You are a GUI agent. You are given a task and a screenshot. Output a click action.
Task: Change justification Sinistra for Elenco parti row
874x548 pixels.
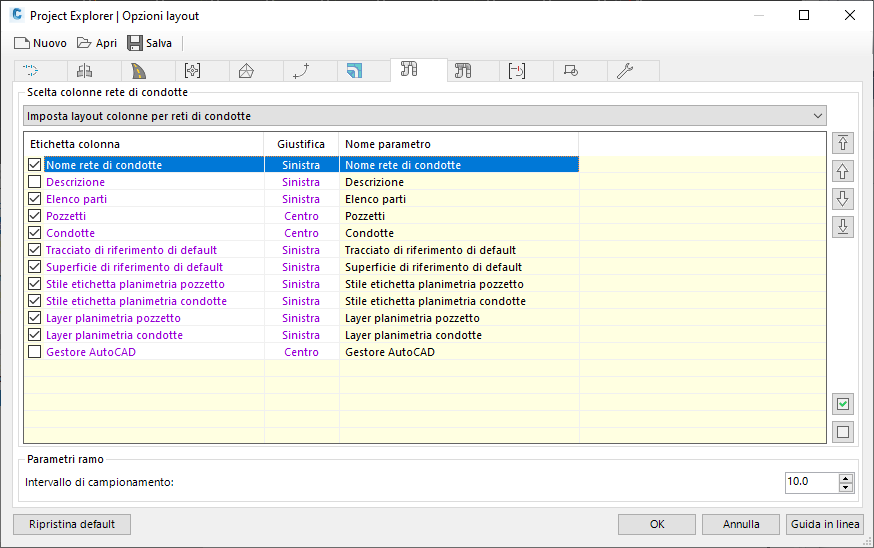(301, 199)
